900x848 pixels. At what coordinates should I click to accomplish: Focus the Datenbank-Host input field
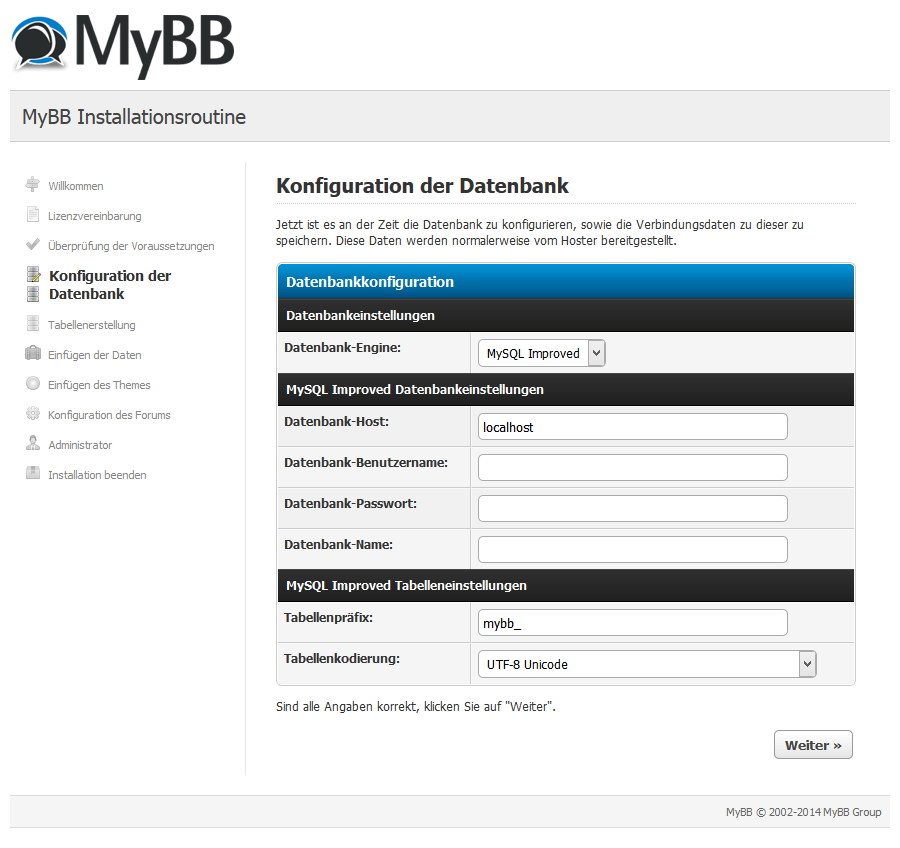click(x=632, y=427)
